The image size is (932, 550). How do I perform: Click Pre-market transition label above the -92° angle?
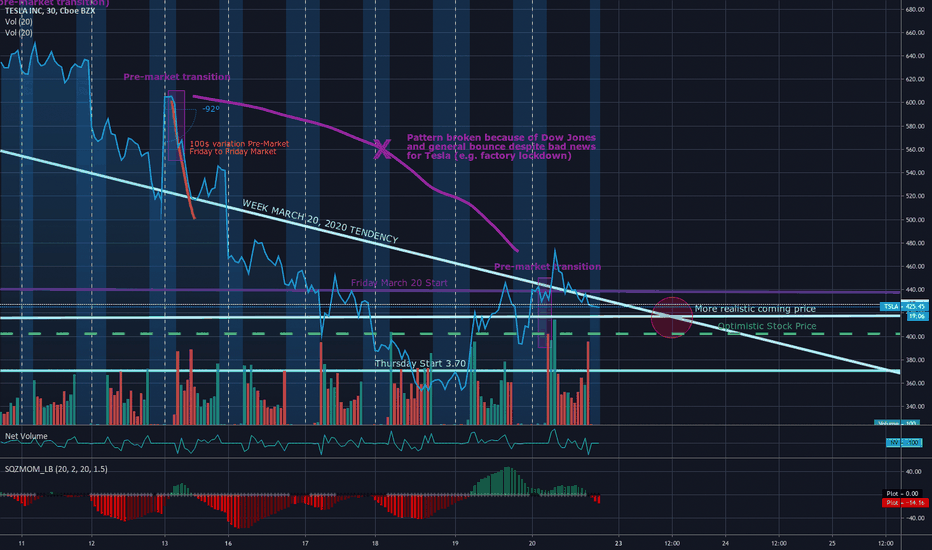tap(177, 77)
